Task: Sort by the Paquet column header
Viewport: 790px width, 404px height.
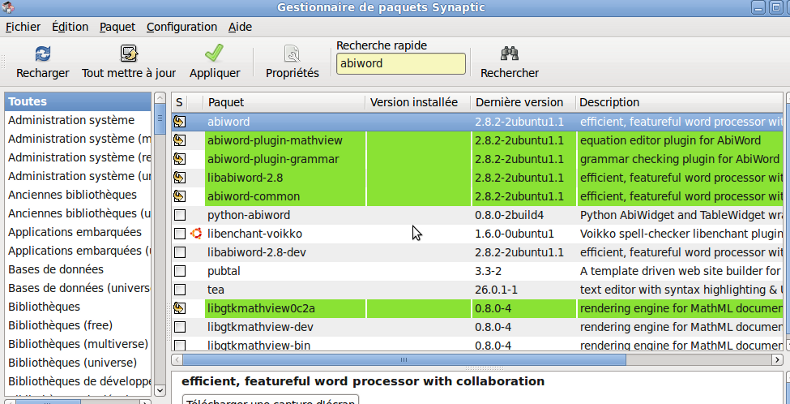Action: [285, 102]
